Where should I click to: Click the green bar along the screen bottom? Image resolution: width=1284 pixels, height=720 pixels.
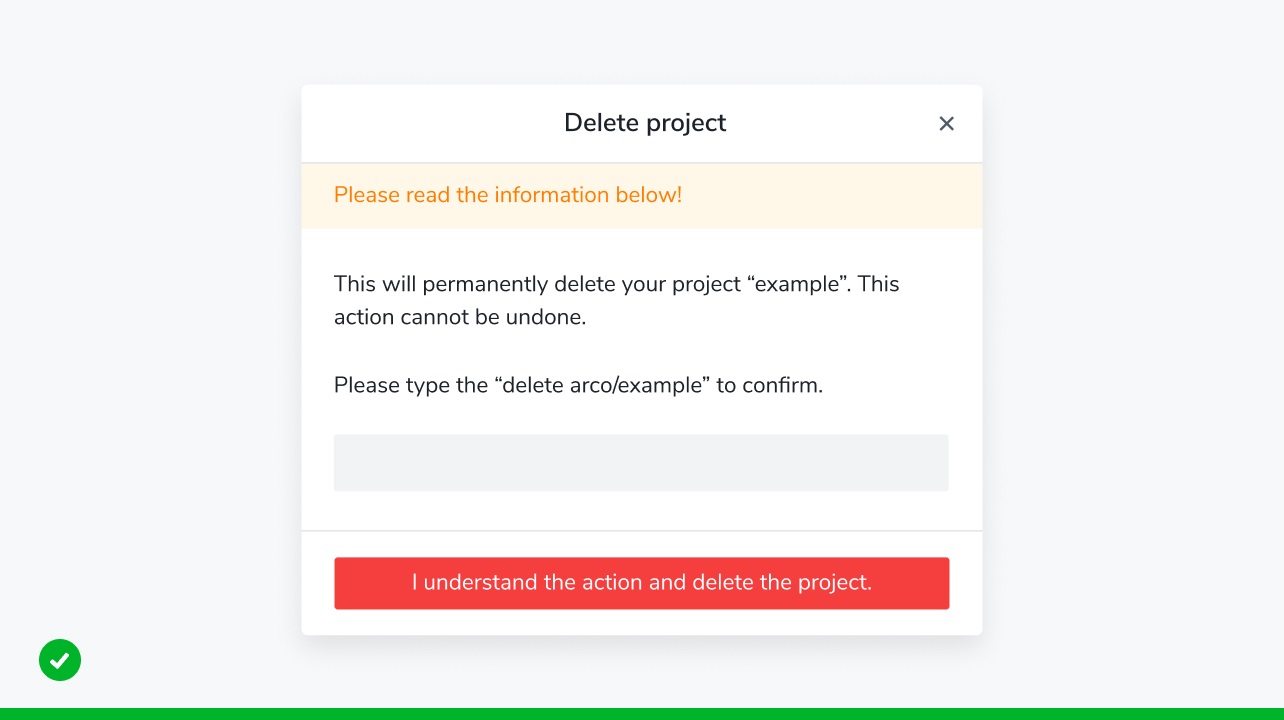pos(642,714)
